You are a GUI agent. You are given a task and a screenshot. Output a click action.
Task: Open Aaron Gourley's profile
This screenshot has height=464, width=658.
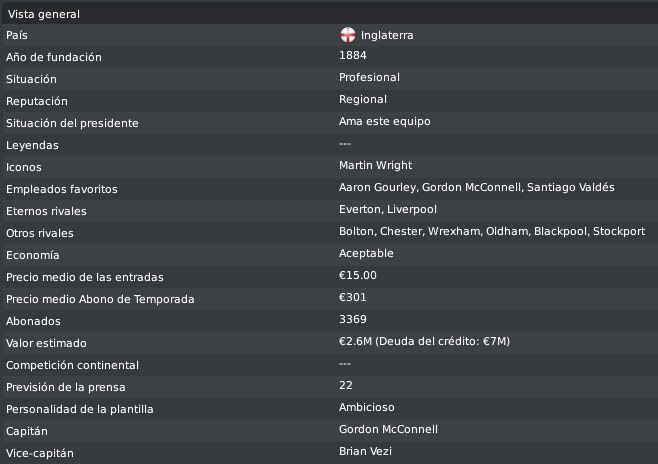(378, 187)
